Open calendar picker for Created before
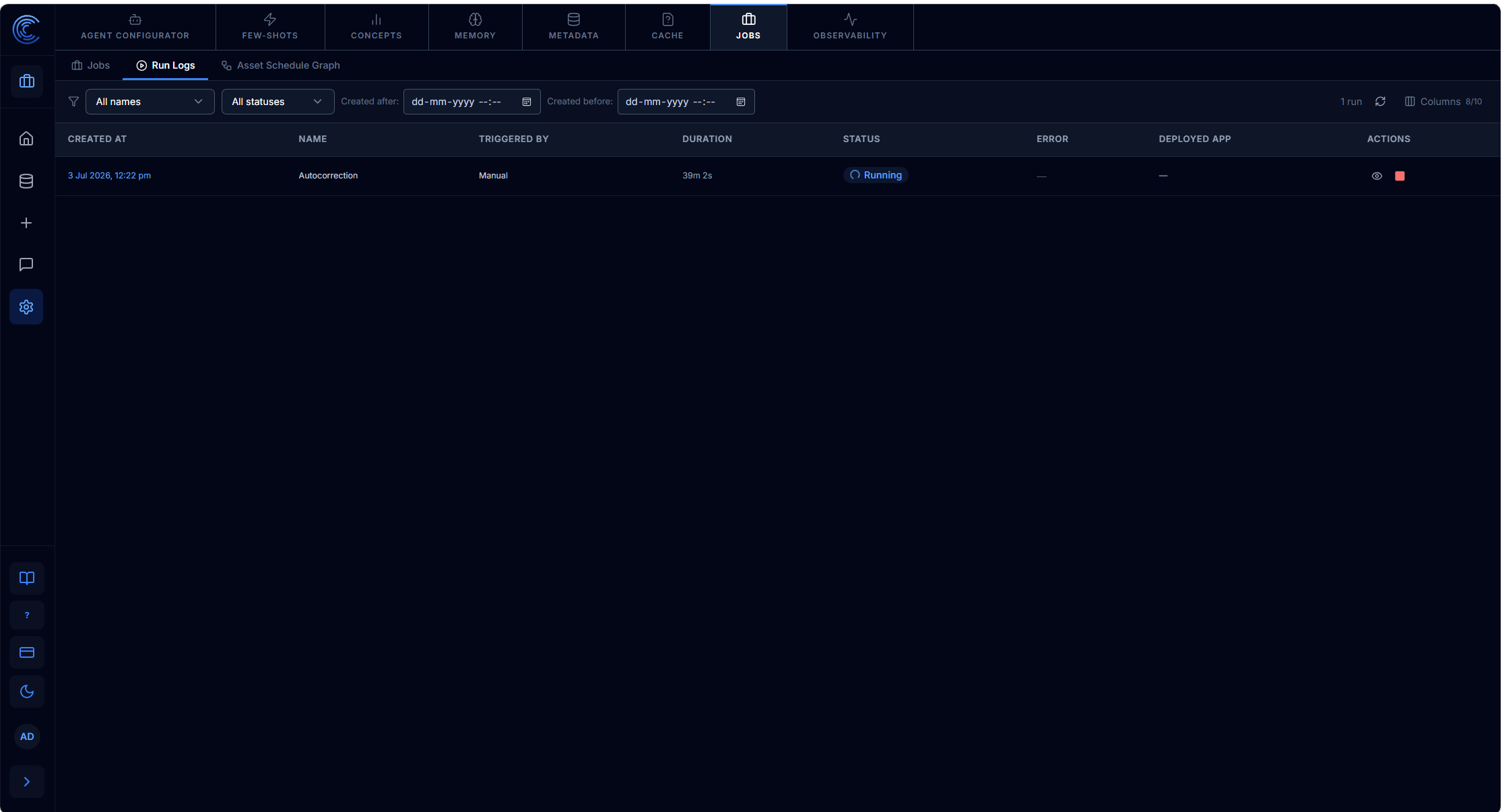Image resolution: width=1502 pixels, height=812 pixels. coord(741,102)
